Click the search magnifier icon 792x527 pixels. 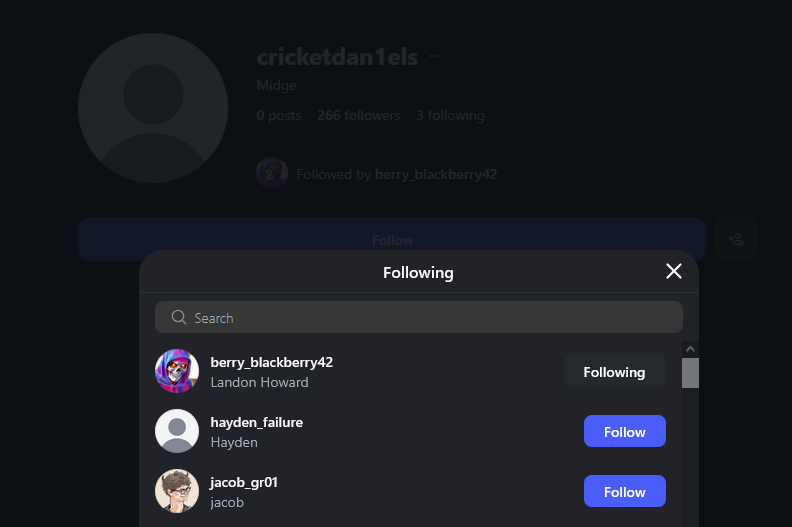point(179,317)
